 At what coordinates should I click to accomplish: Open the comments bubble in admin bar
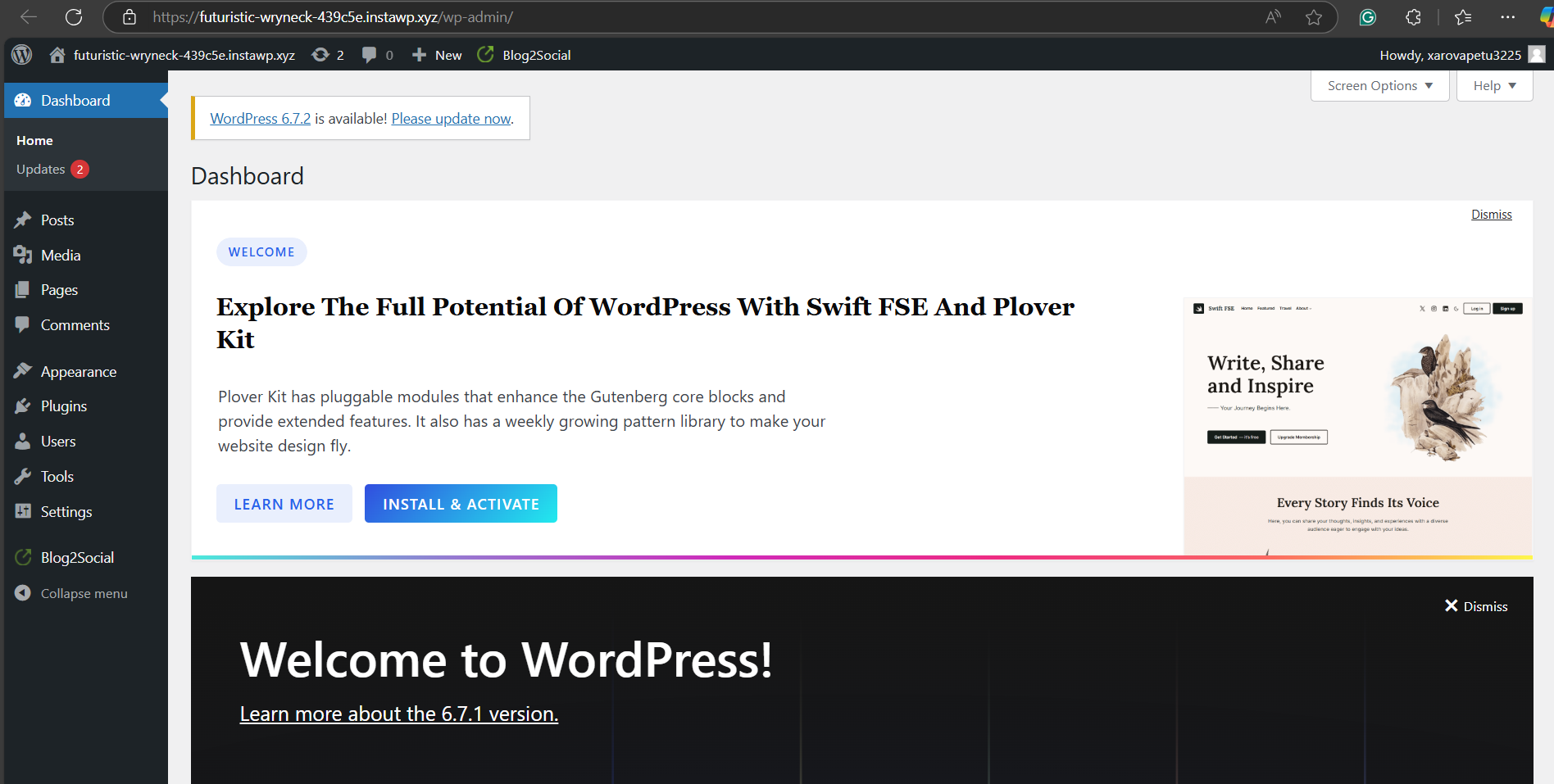[x=370, y=55]
